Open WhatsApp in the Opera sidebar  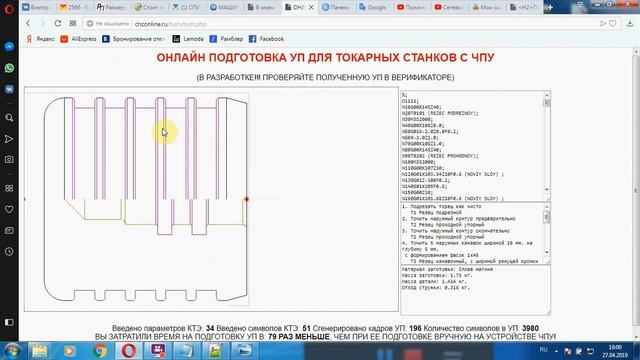9,68
